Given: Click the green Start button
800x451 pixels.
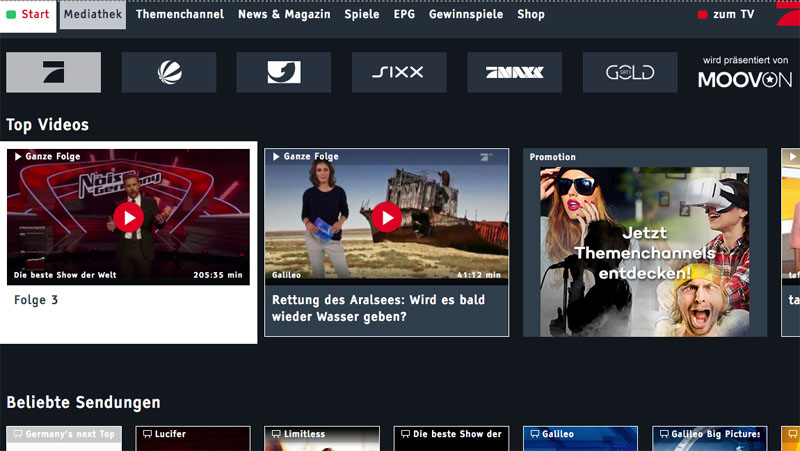Looking at the screenshot, I should click(x=28, y=15).
